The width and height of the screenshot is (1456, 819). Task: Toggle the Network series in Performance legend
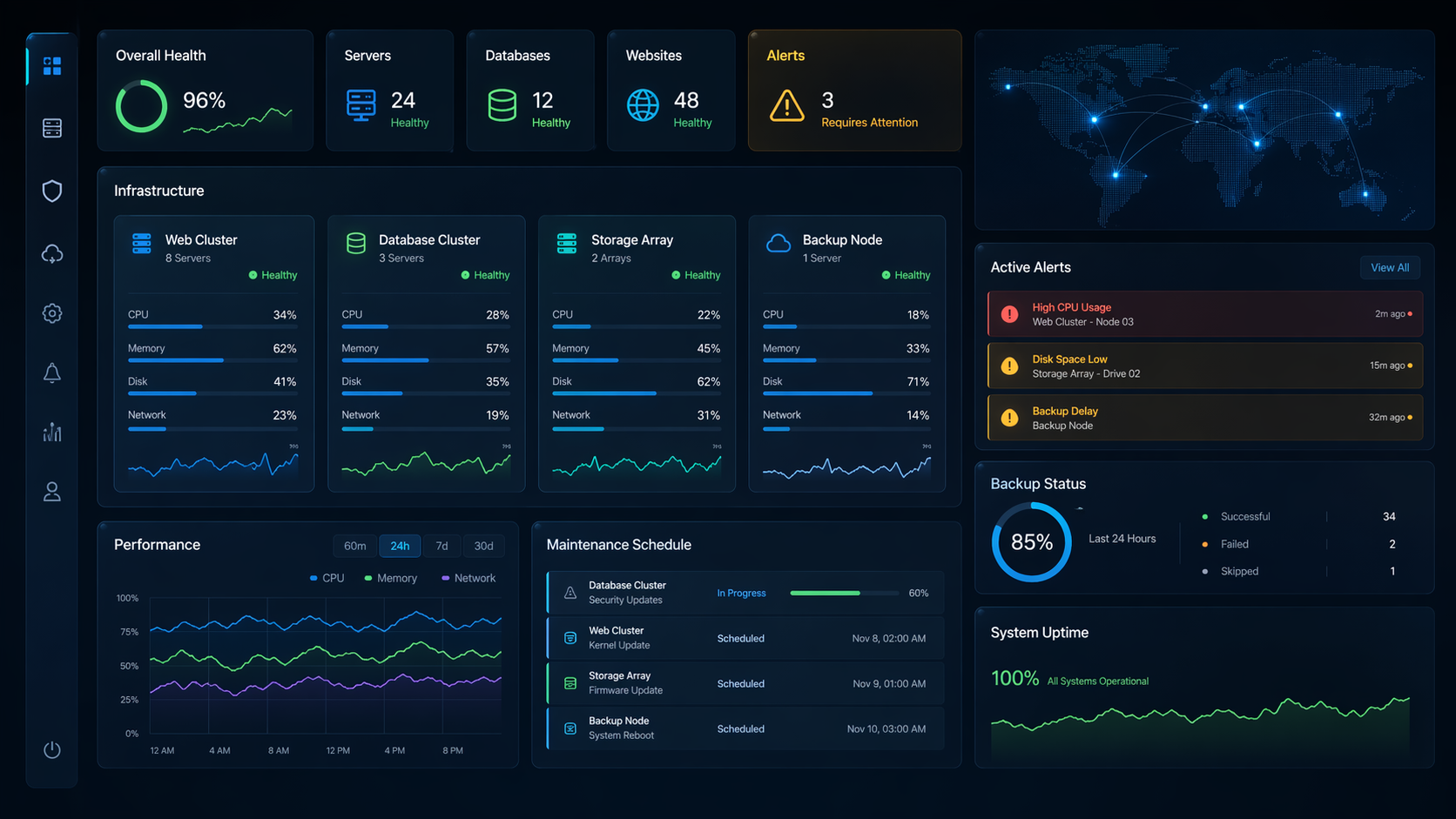(468, 578)
